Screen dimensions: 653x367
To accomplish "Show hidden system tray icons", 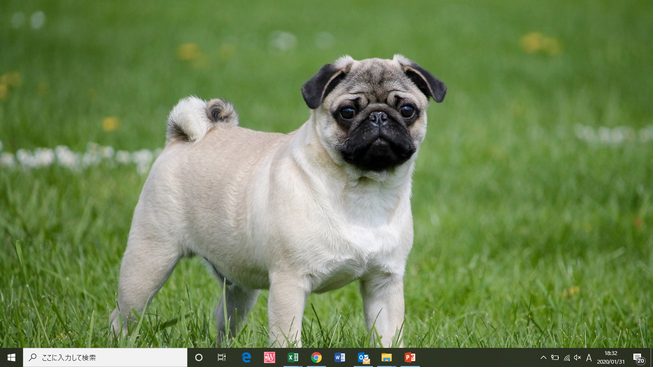I will tap(543, 357).
